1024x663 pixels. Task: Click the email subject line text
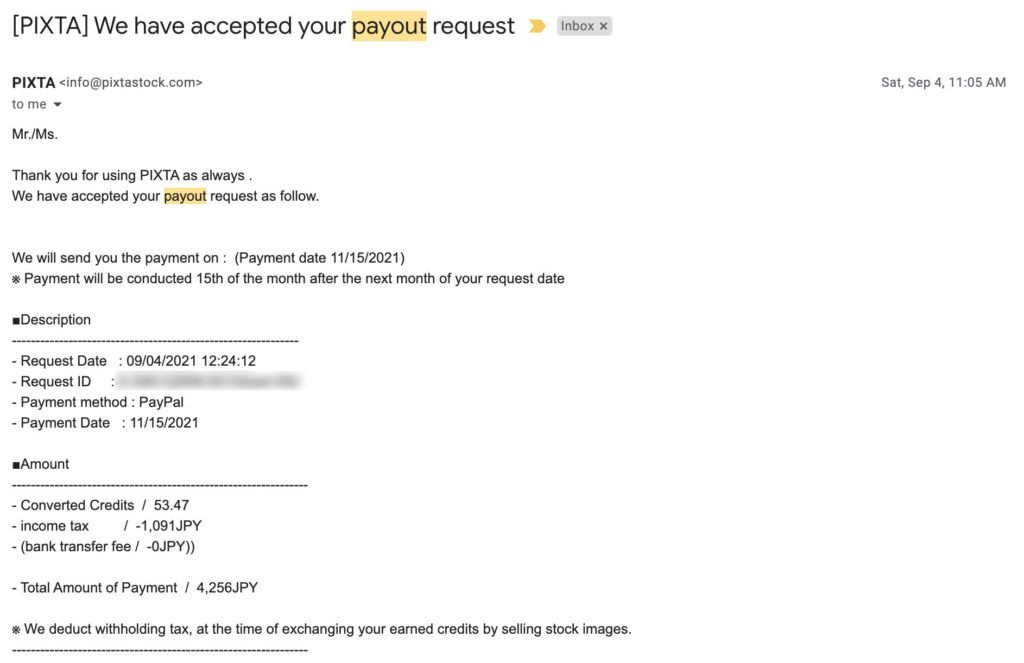point(263,26)
